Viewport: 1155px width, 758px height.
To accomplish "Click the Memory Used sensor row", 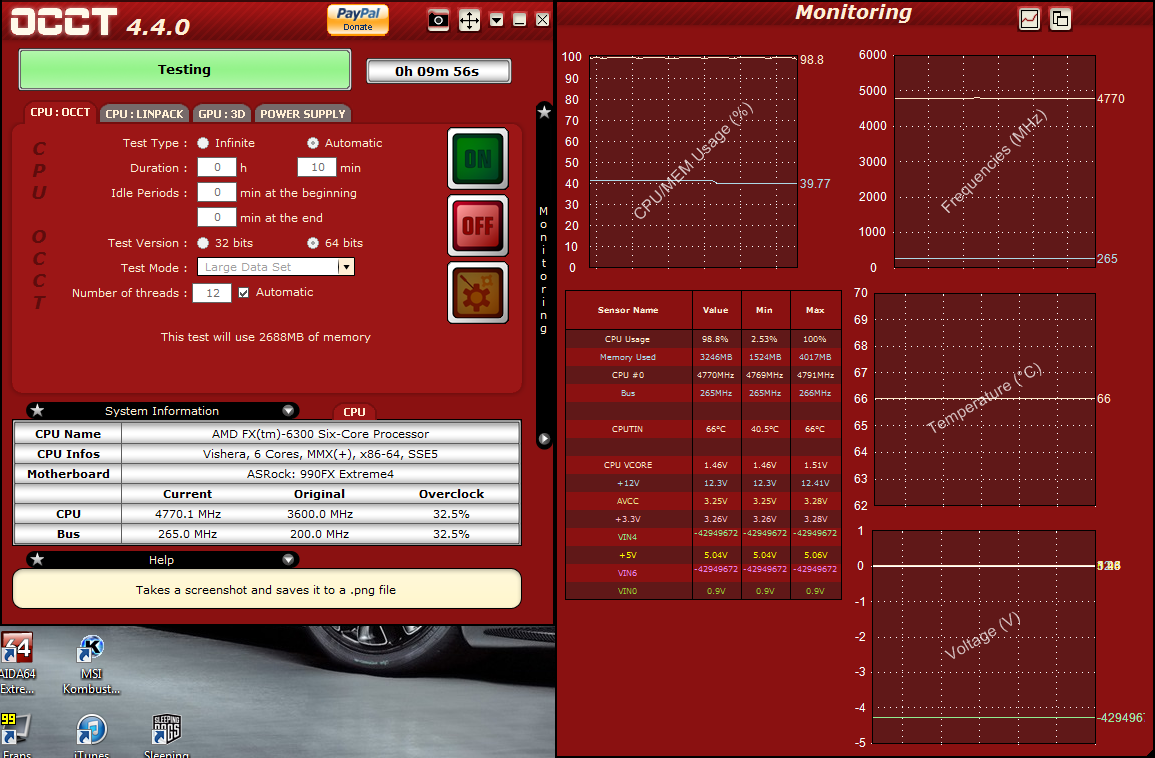I will coord(703,357).
